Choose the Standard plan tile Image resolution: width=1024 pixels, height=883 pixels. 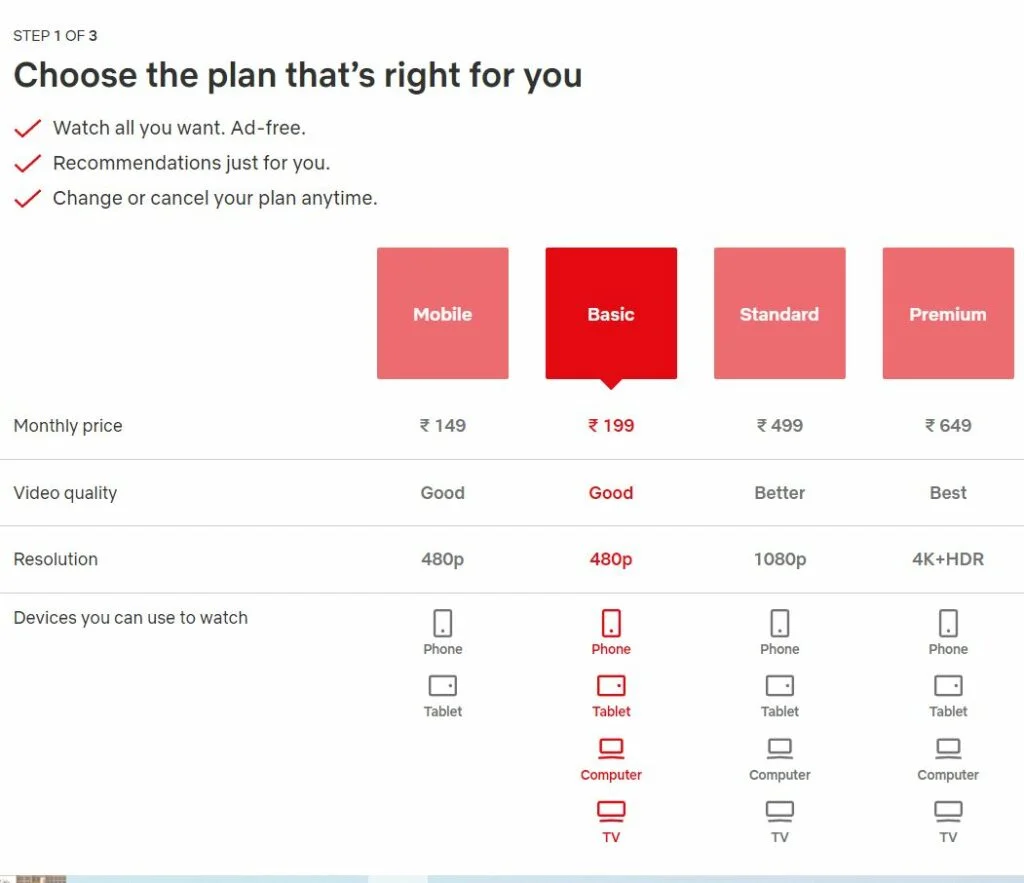pos(779,313)
